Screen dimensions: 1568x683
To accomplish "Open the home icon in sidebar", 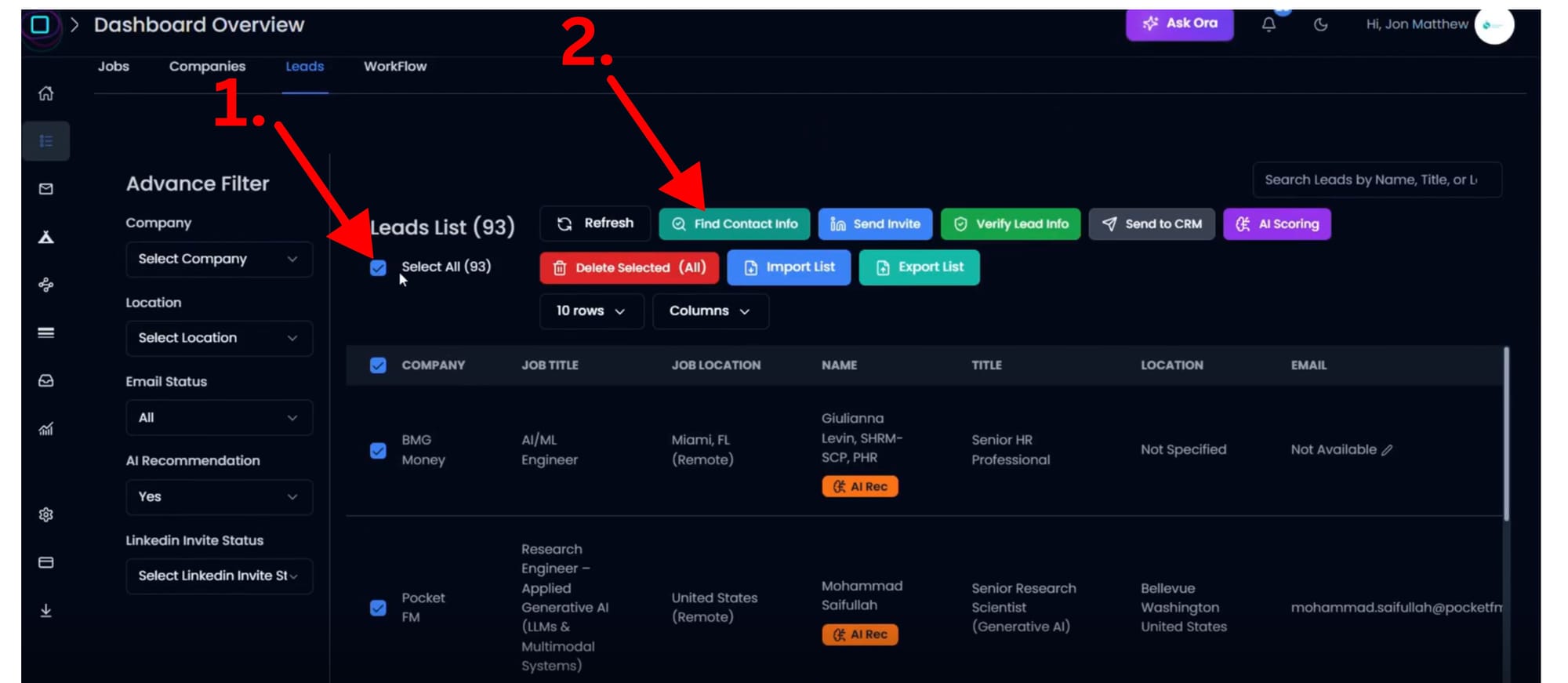I will click(46, 93).
